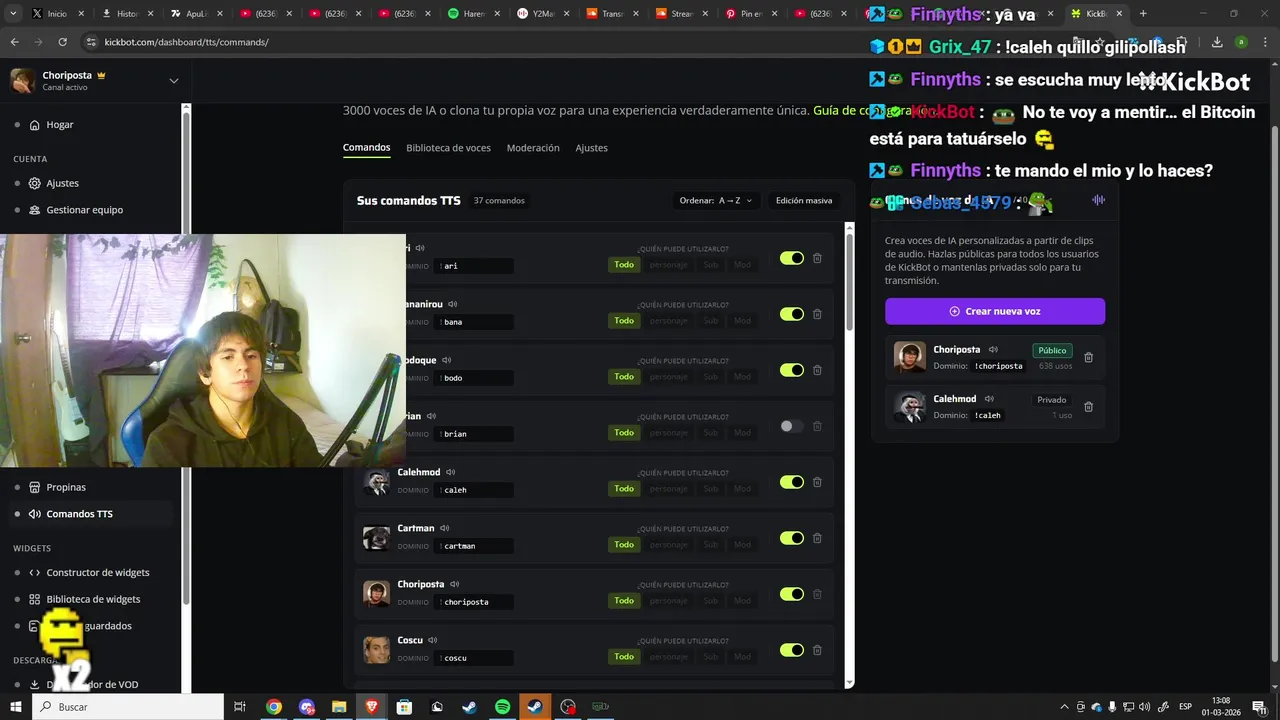Click the Crear nueva voz button
Screen dimensions: 1280x720
(995, 311)
